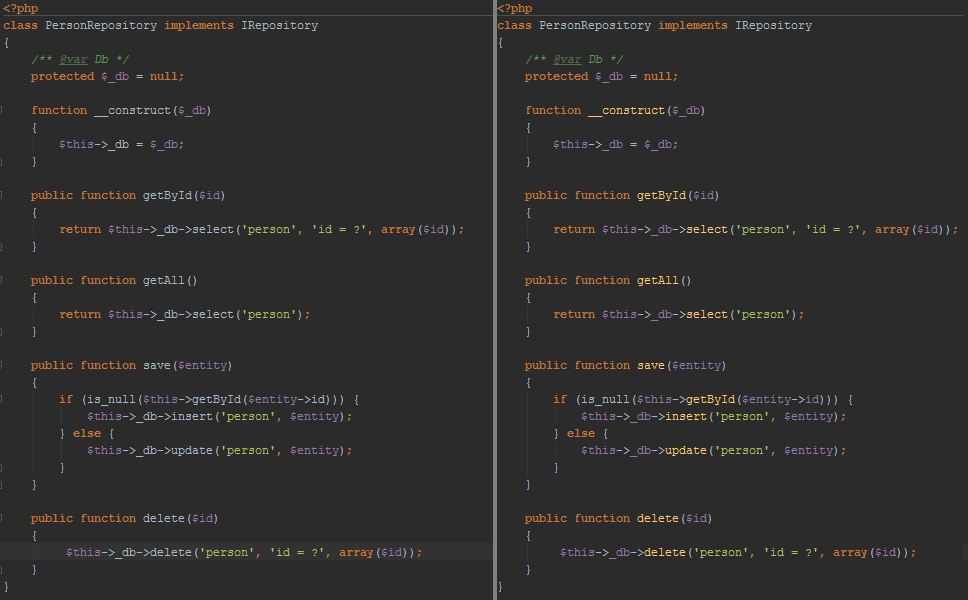Click getById in its declaration, right pane
Viewport: 968px width, 600px height.
pos(661,196)
